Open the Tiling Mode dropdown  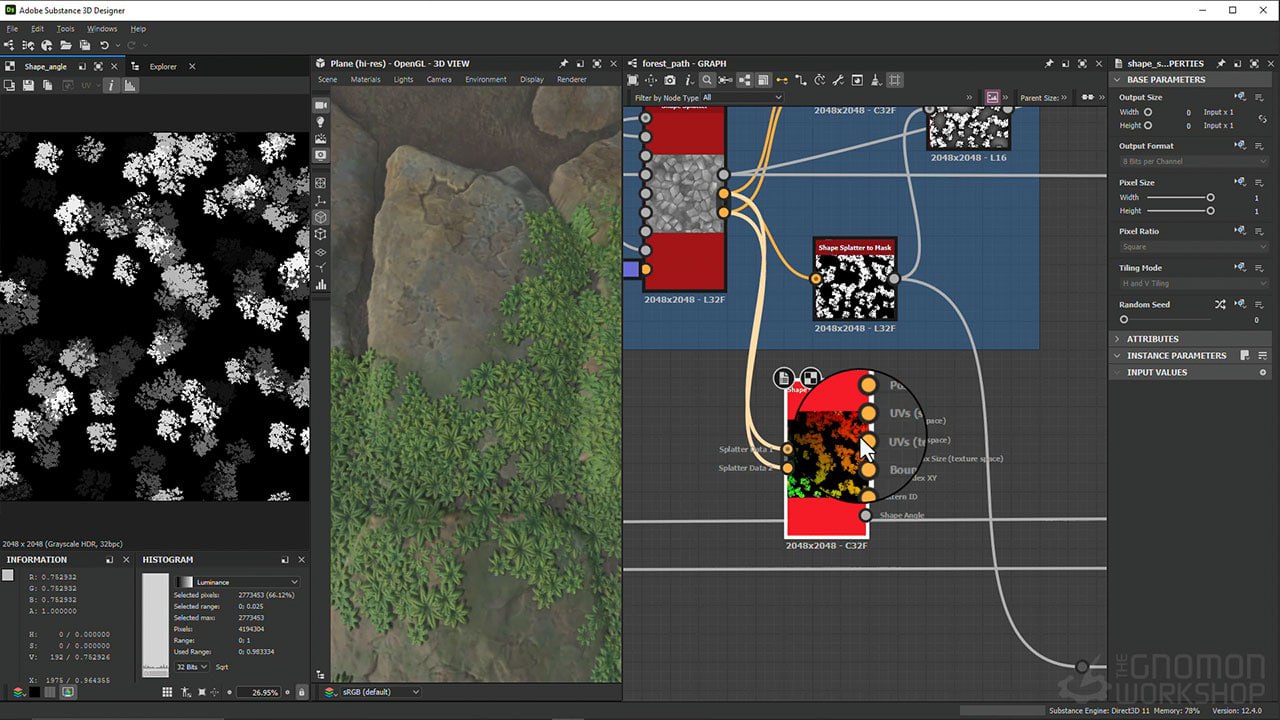(1194, 283)
